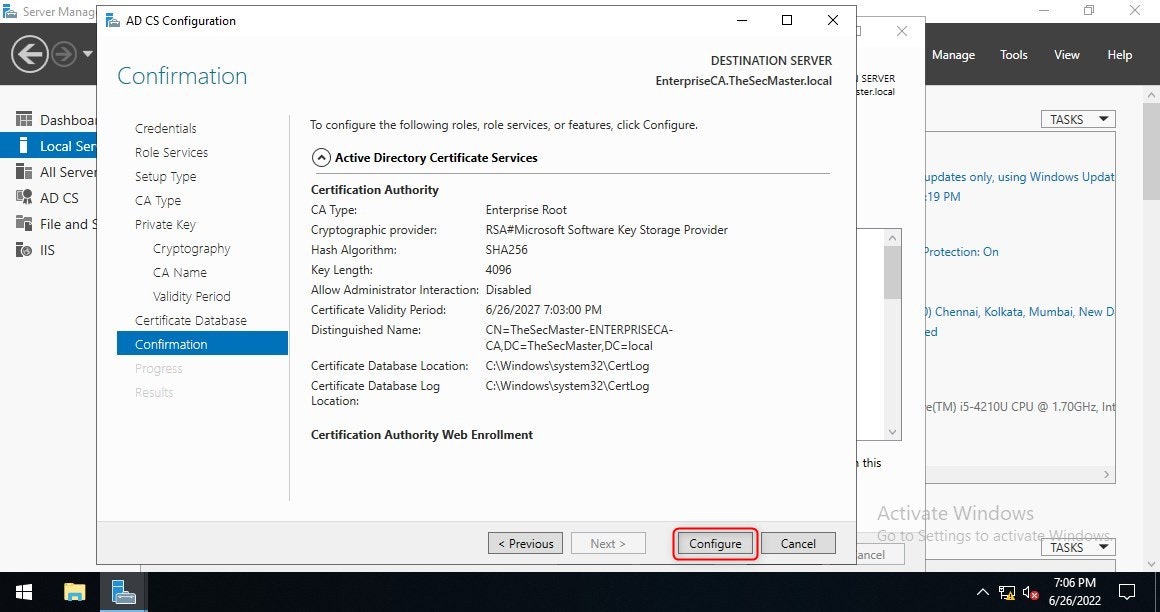This screenshot has width=1160, height=612.
Task: Click the AD CS icon in sidebar
Action: tap(24, 198)
